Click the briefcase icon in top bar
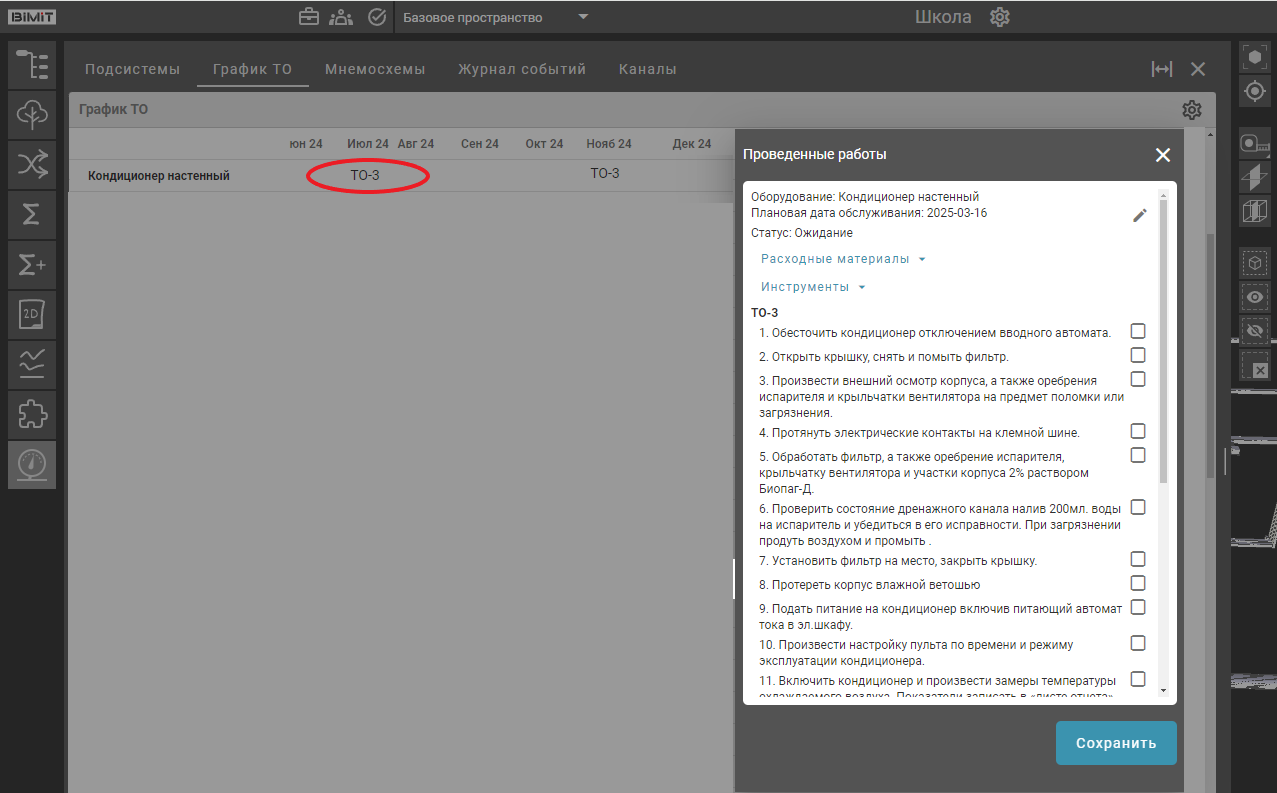Viewport: 1277px width, 793px height. (x=309, y=17)
